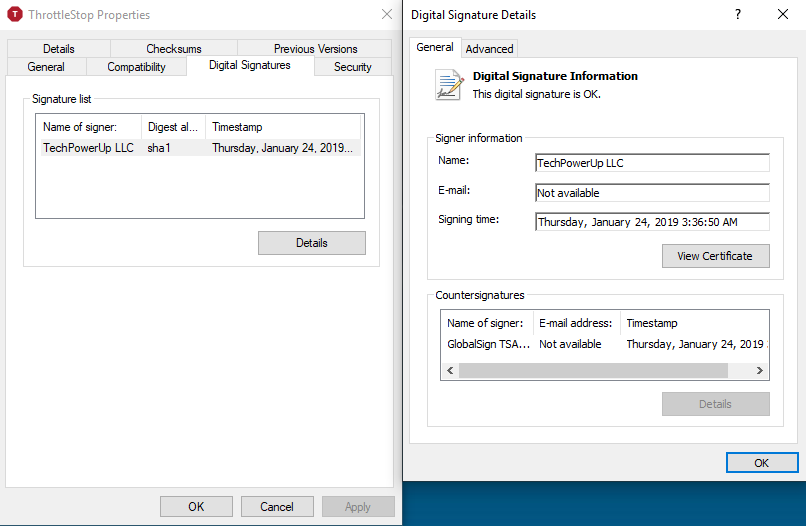Click the help question mark button
The image size is (806, 526).
pyautogui.click(x=738, y=15)
